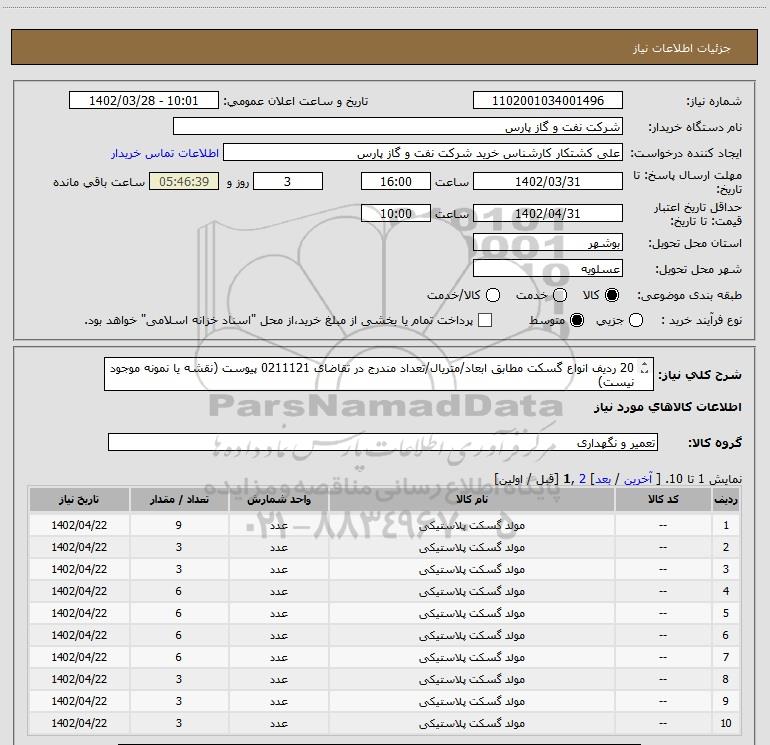This screenshot has height=745, width=770.
Task: Click item name in row 10
Action: click(471, 723)
